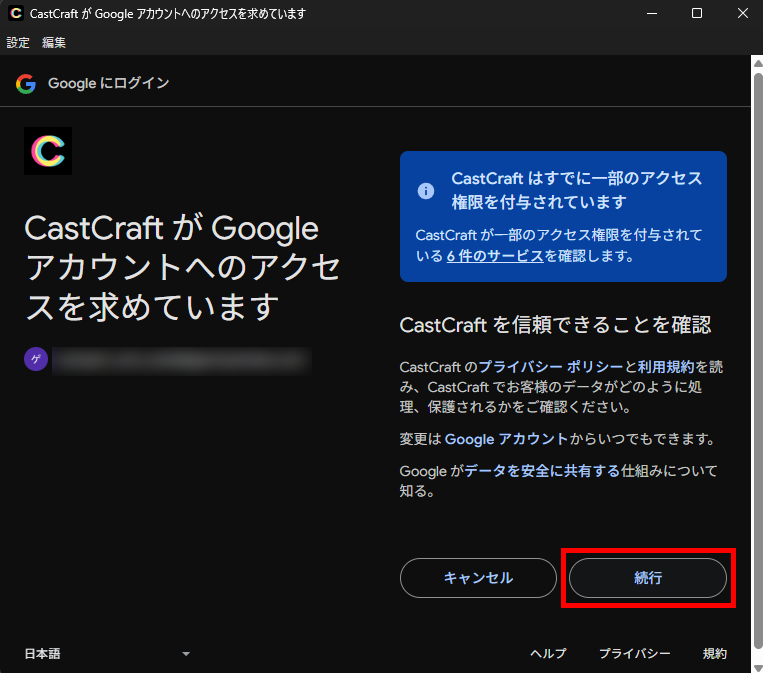Image resolution: width=763 pixels, height=673 pixels.
Task: Click the CastCraft app logo
Action: (x=48, y=151)
